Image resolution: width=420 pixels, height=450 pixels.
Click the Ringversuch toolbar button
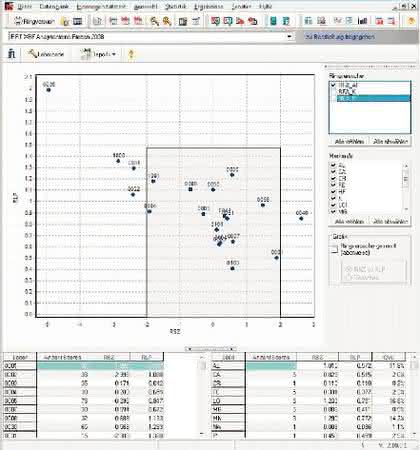pos(34,21)
